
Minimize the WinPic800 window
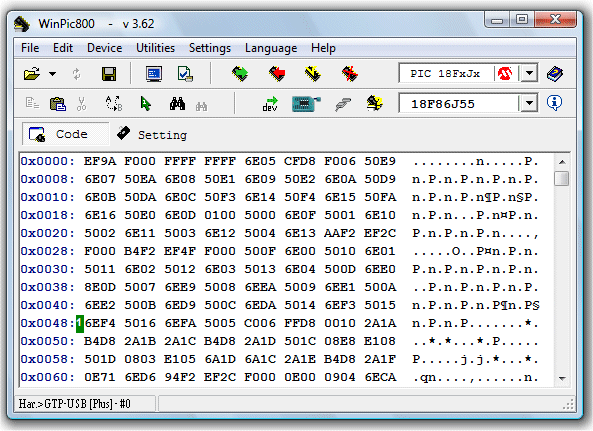tap(497, 20)
